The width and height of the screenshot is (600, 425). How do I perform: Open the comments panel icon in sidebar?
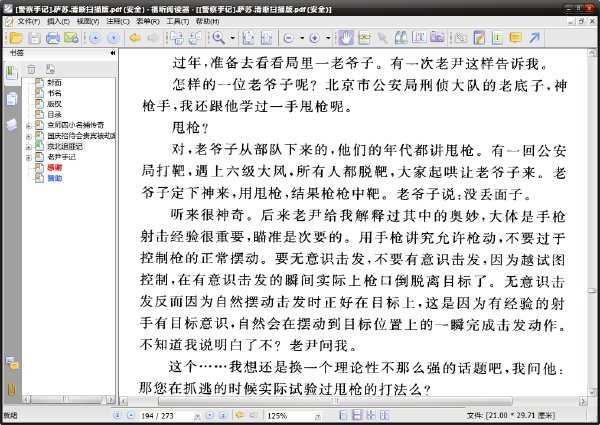(x=12, y=363)
